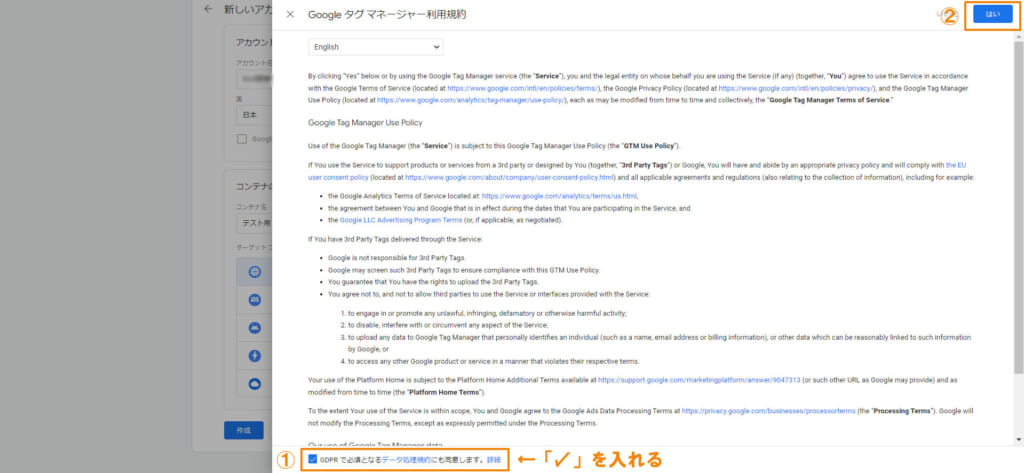Open the privacy.google.com/businesses/processorterms link

point(769,411)
